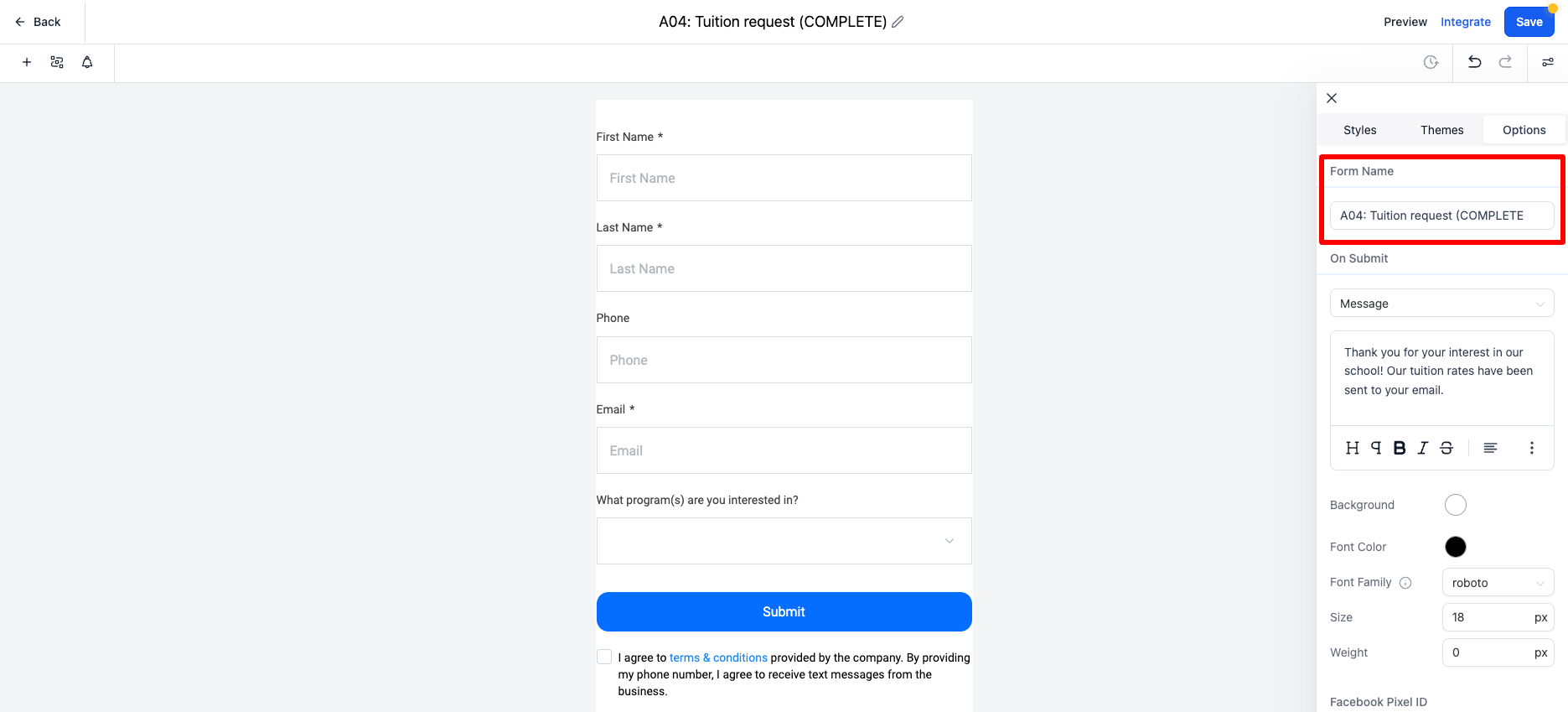The height and width of the screenshot is (712, 1568).
Task: Open the terms & conditions link
Action: click(x=718, y=657)
